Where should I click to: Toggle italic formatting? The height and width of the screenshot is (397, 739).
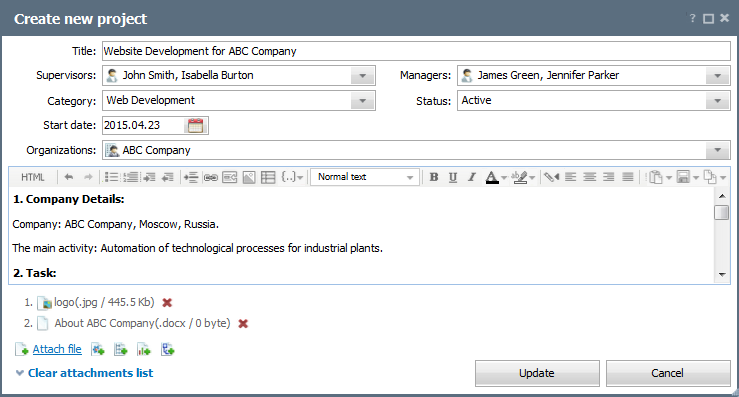471,177
